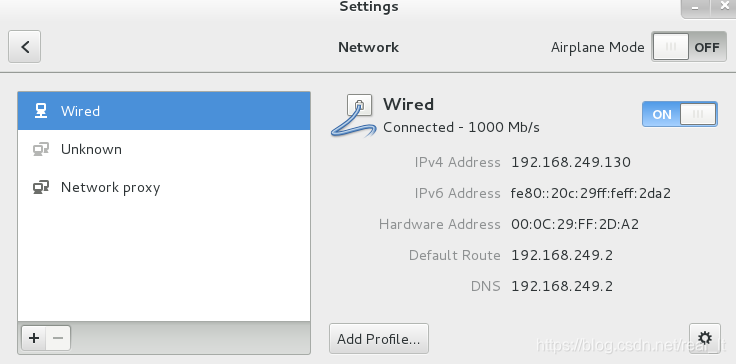The image size is (736, 364).
Task: Click the Connected - 1000 Mb/s status text
Action: [461, 127]
